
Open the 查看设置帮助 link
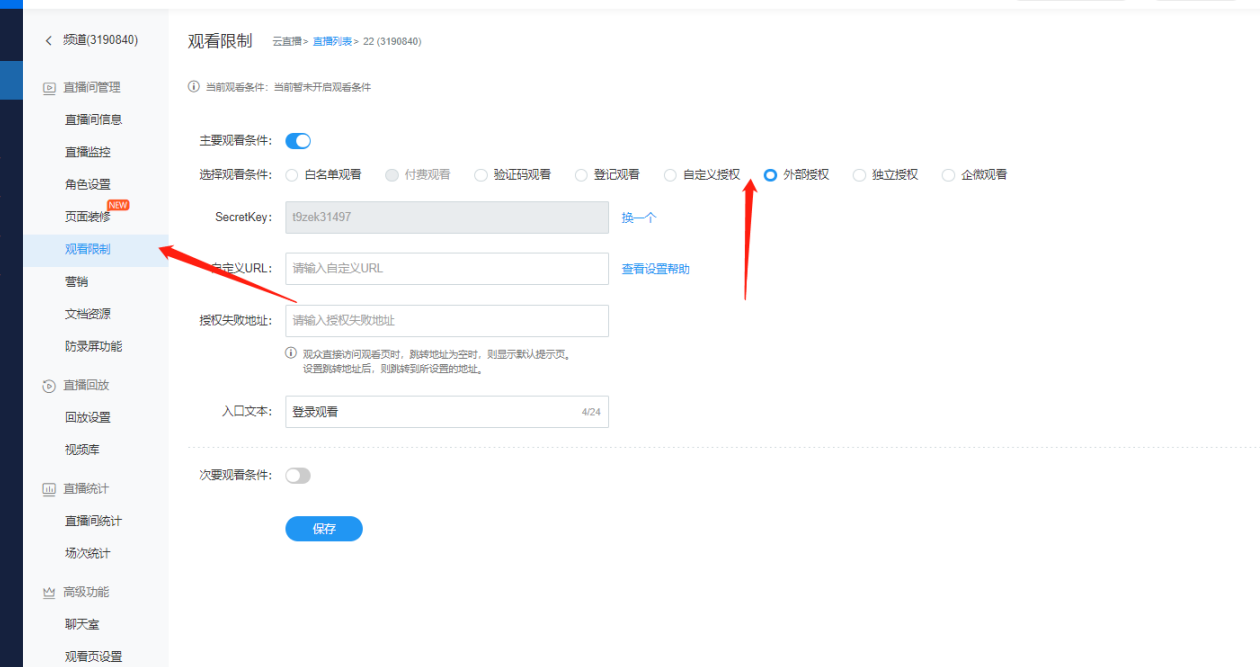click(655, 269)
